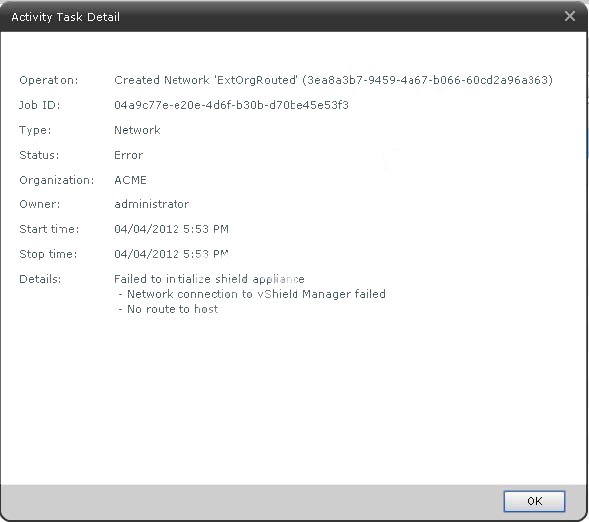Click the ExtOrgRouted operation description
The image size is (589, 522).
point(334,80)
